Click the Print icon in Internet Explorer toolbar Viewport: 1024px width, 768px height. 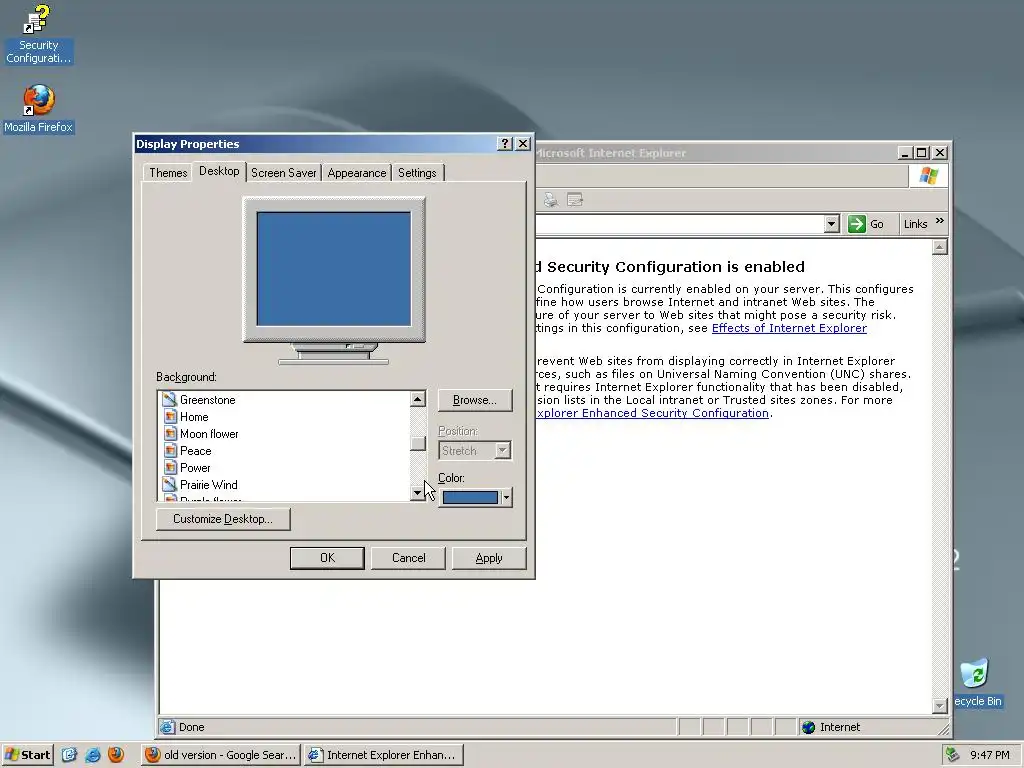[x=551, y=200]
